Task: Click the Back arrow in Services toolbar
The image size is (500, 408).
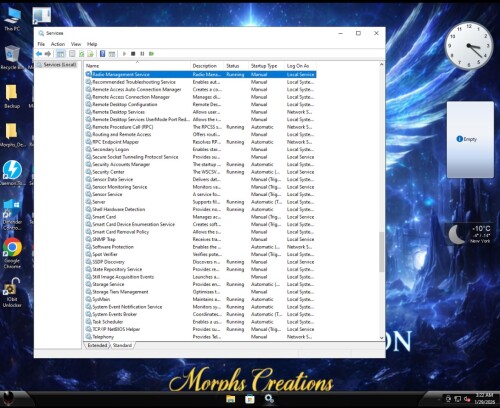Action: point(39,54)
